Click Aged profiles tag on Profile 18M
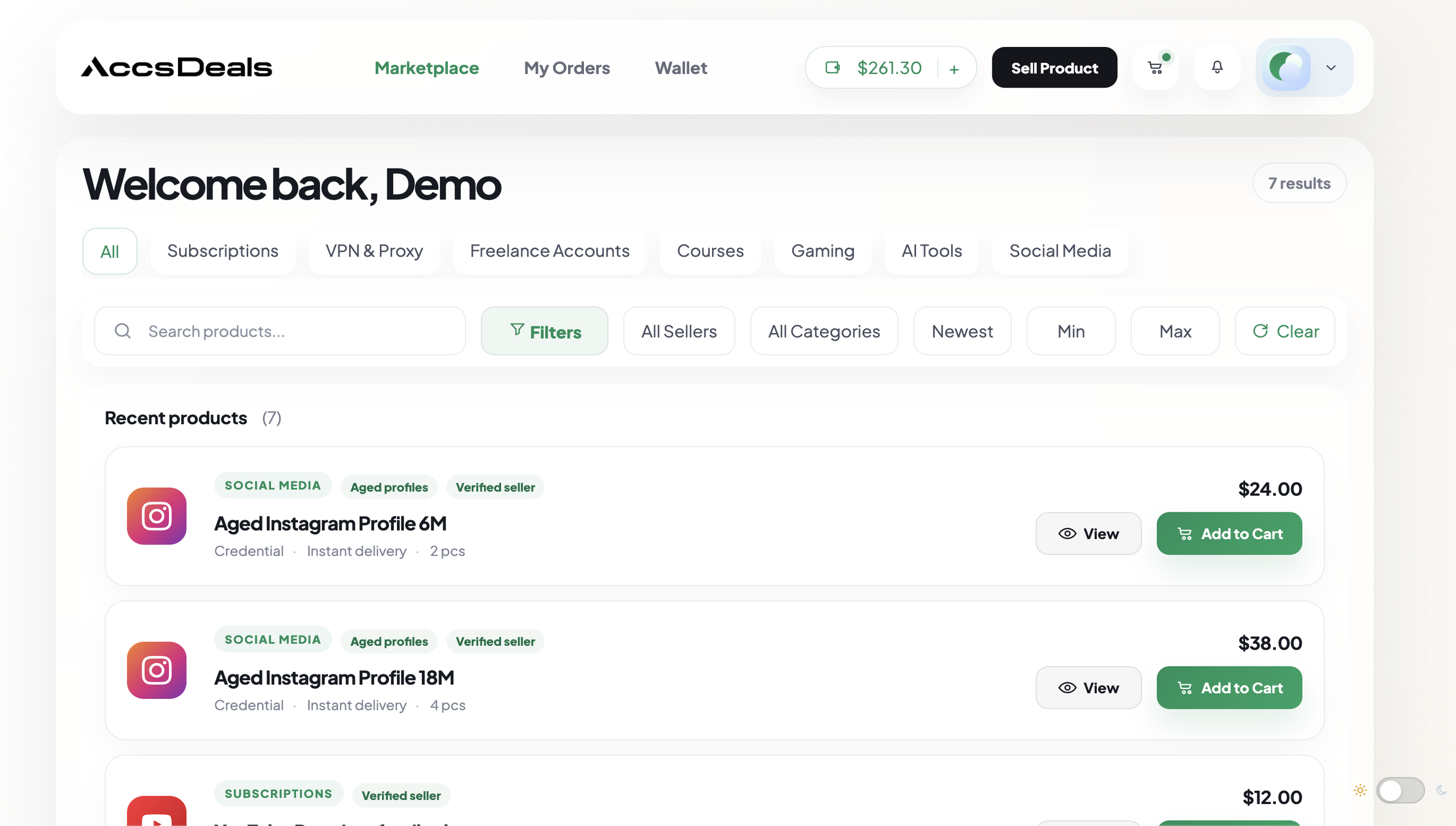 [389, 642]
